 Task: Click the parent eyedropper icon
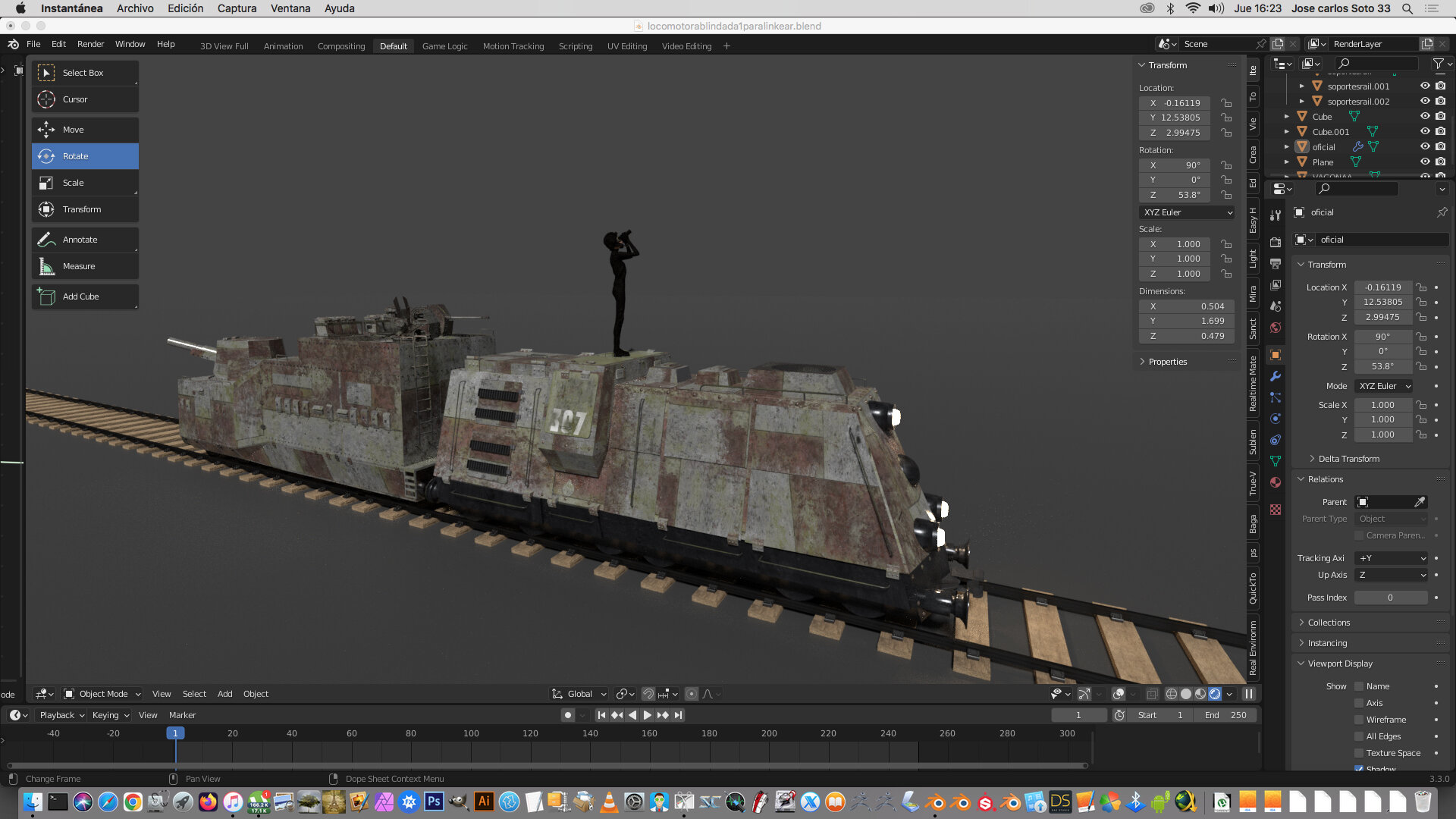(1420, 502)
